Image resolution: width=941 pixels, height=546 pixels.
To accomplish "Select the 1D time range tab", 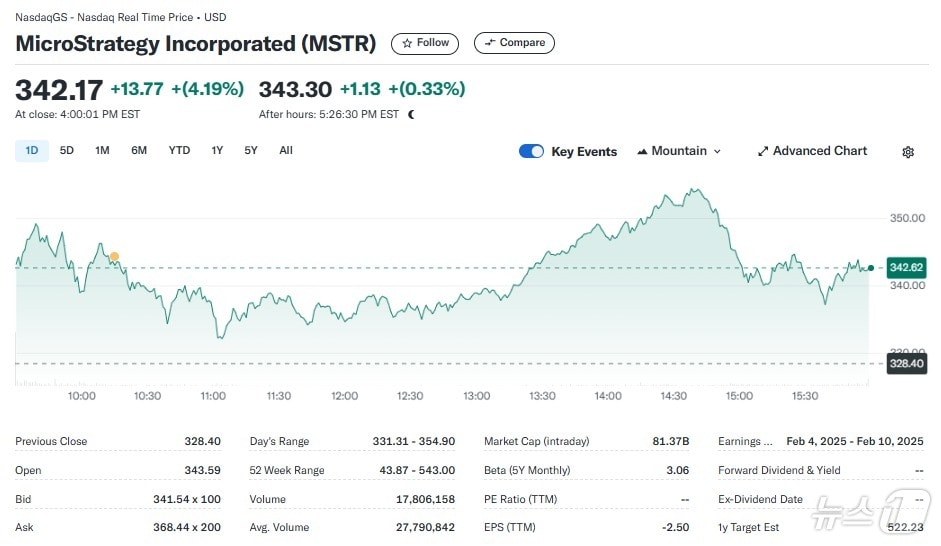I will (32, 151).
